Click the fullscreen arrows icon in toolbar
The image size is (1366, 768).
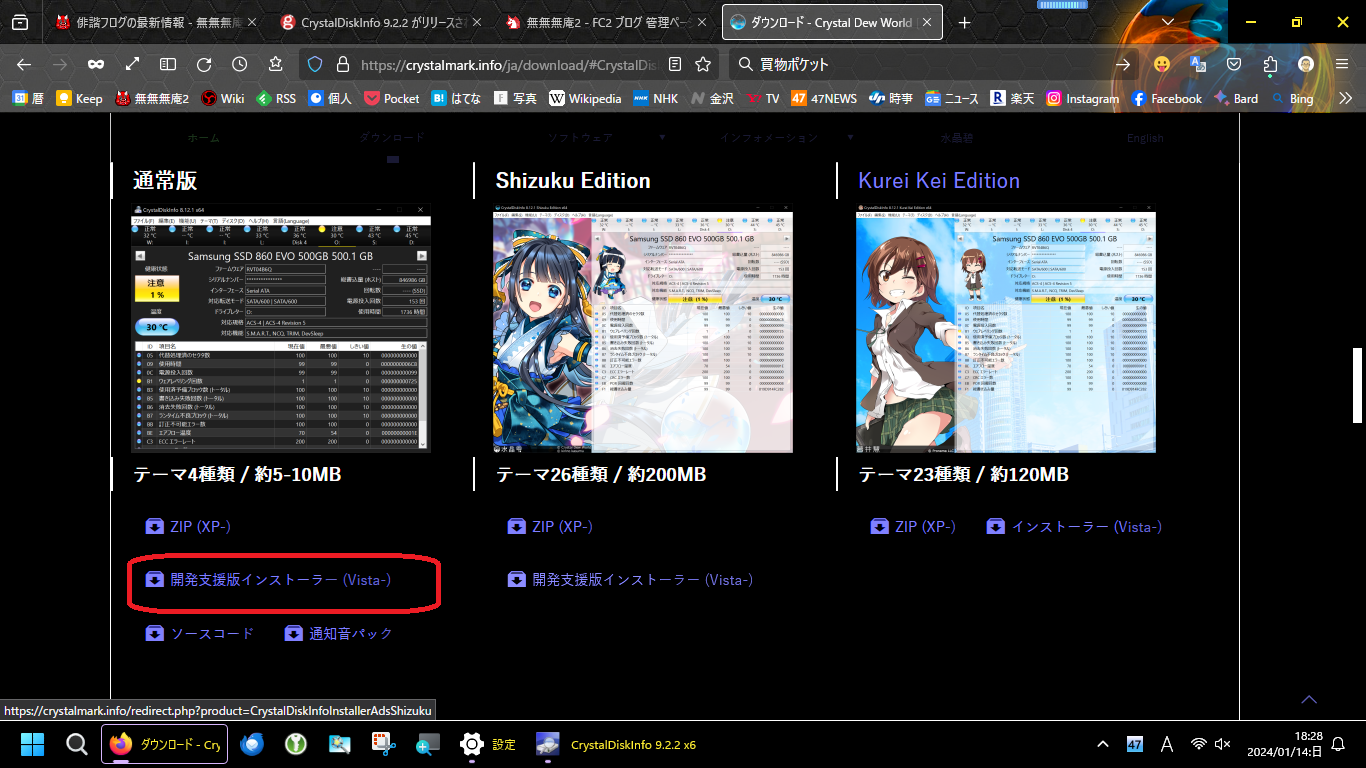click(132, 64)
